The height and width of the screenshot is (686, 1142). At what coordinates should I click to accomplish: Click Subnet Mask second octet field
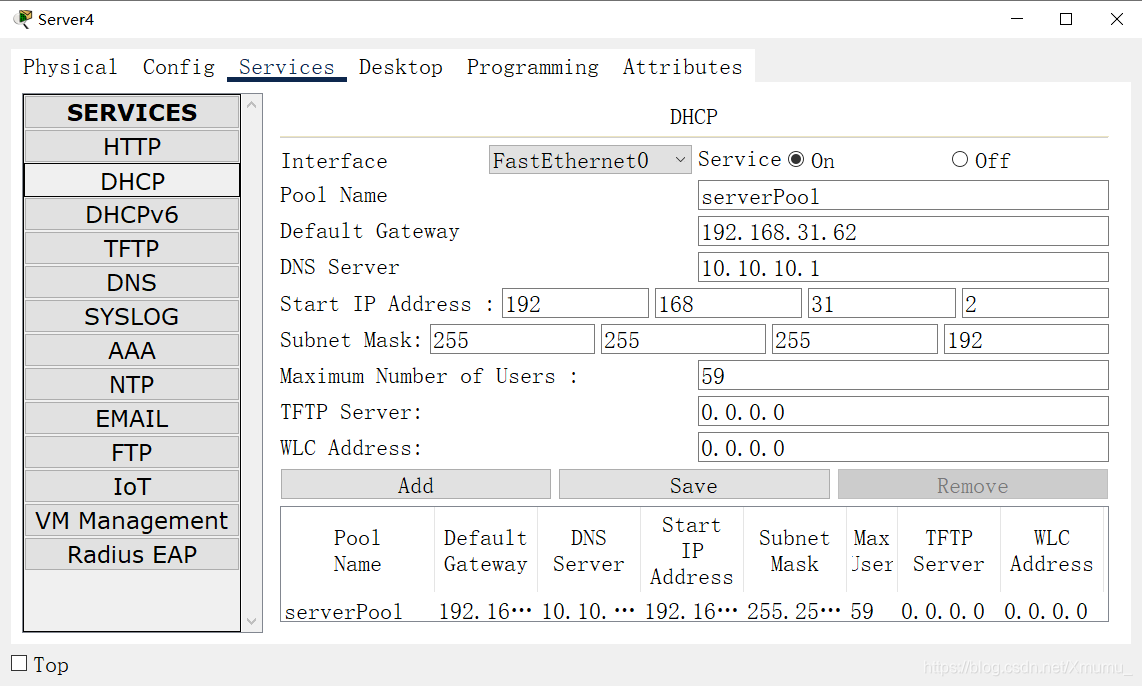[683, 340]
